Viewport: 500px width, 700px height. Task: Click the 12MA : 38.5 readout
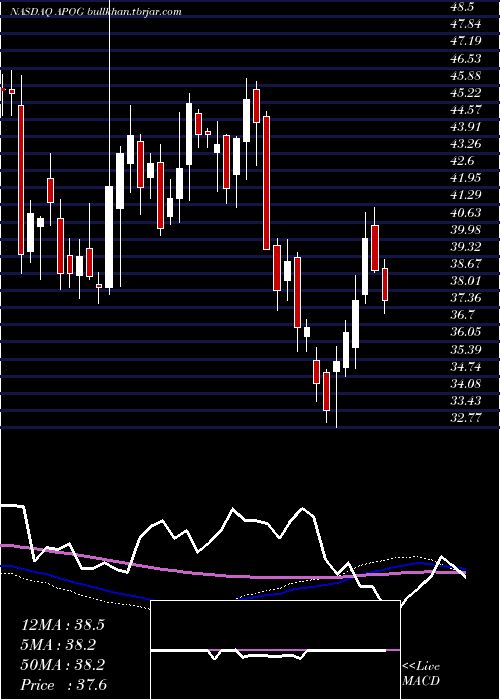(63, 625)
